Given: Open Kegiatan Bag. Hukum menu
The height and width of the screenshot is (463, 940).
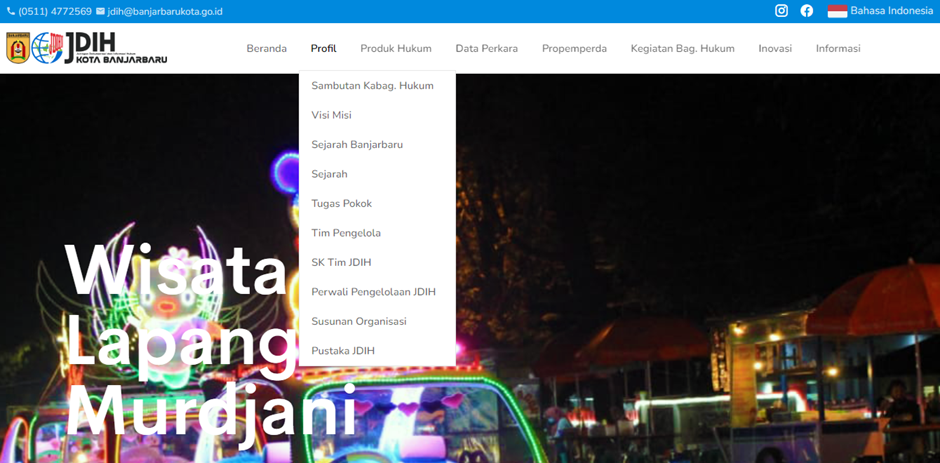Looking at the screenshot, I should (682, 48).
